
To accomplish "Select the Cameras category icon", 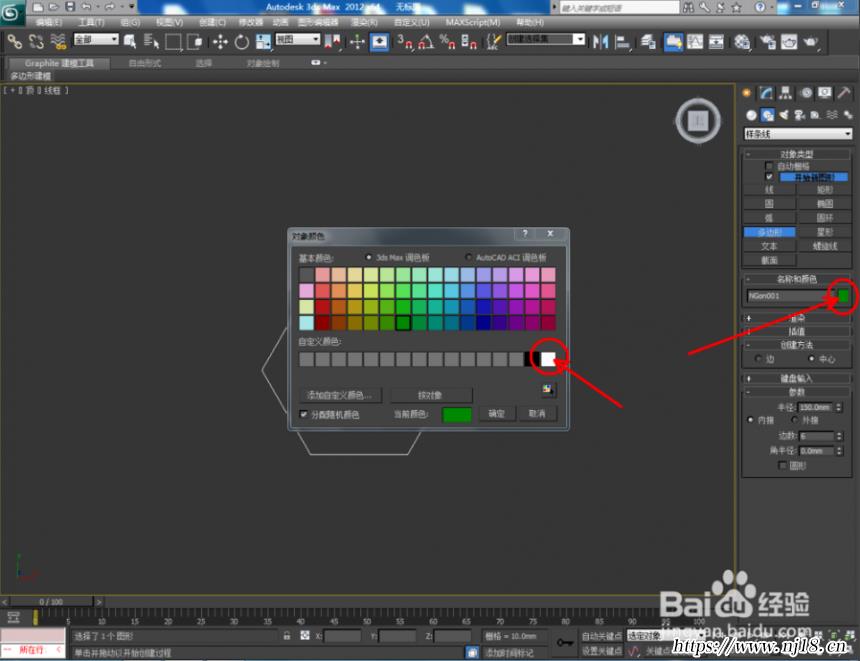I will pos(800,115).
